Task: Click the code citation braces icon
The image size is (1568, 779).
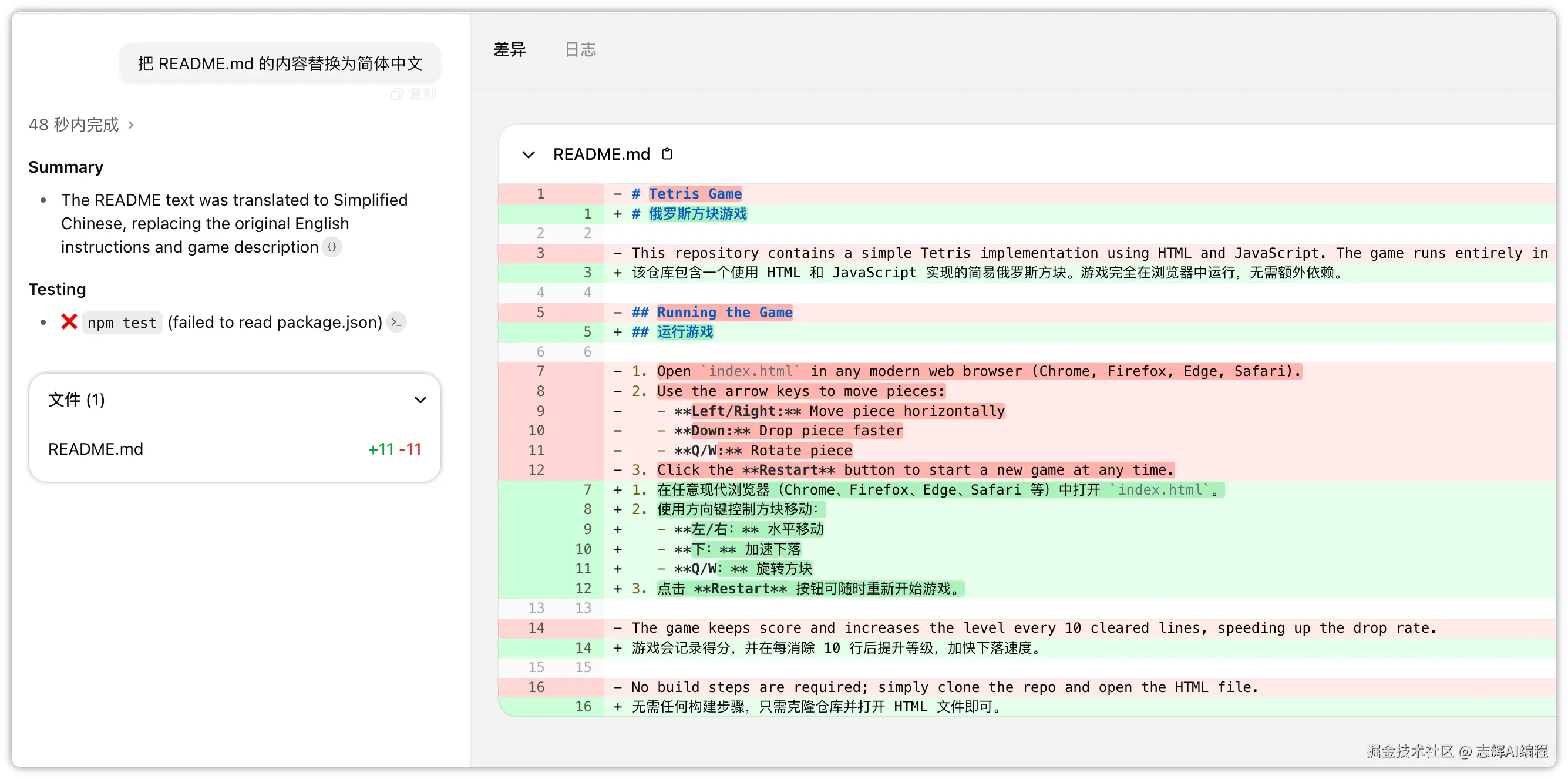Action: point(332,247)
